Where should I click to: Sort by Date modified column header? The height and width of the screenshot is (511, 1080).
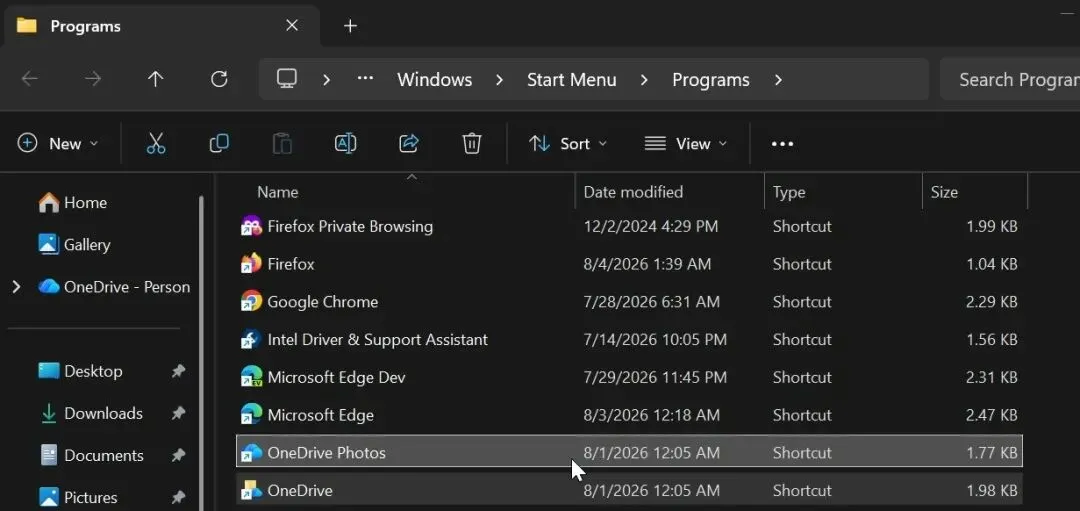coord(670,192)
